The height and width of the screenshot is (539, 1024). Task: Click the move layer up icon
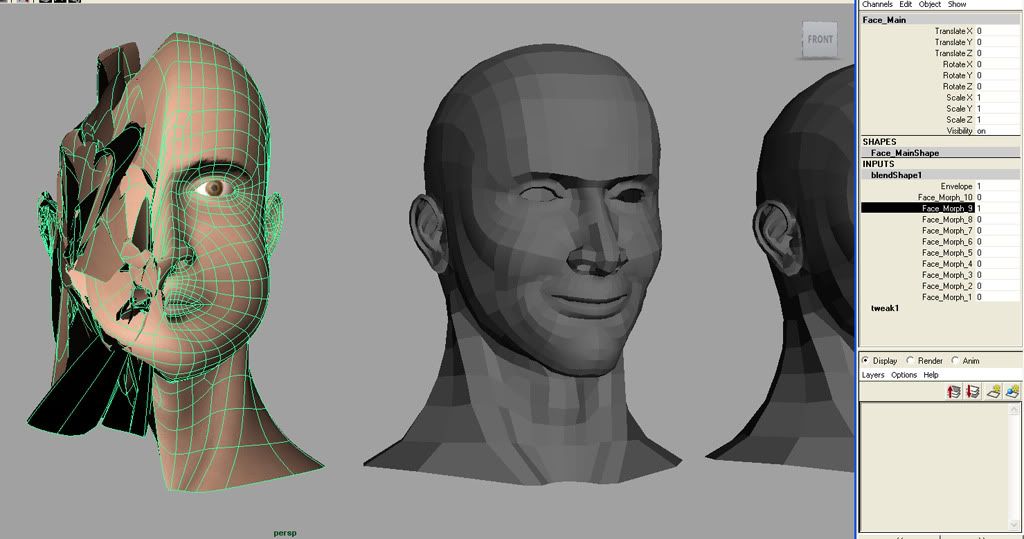tap(955, 392)
